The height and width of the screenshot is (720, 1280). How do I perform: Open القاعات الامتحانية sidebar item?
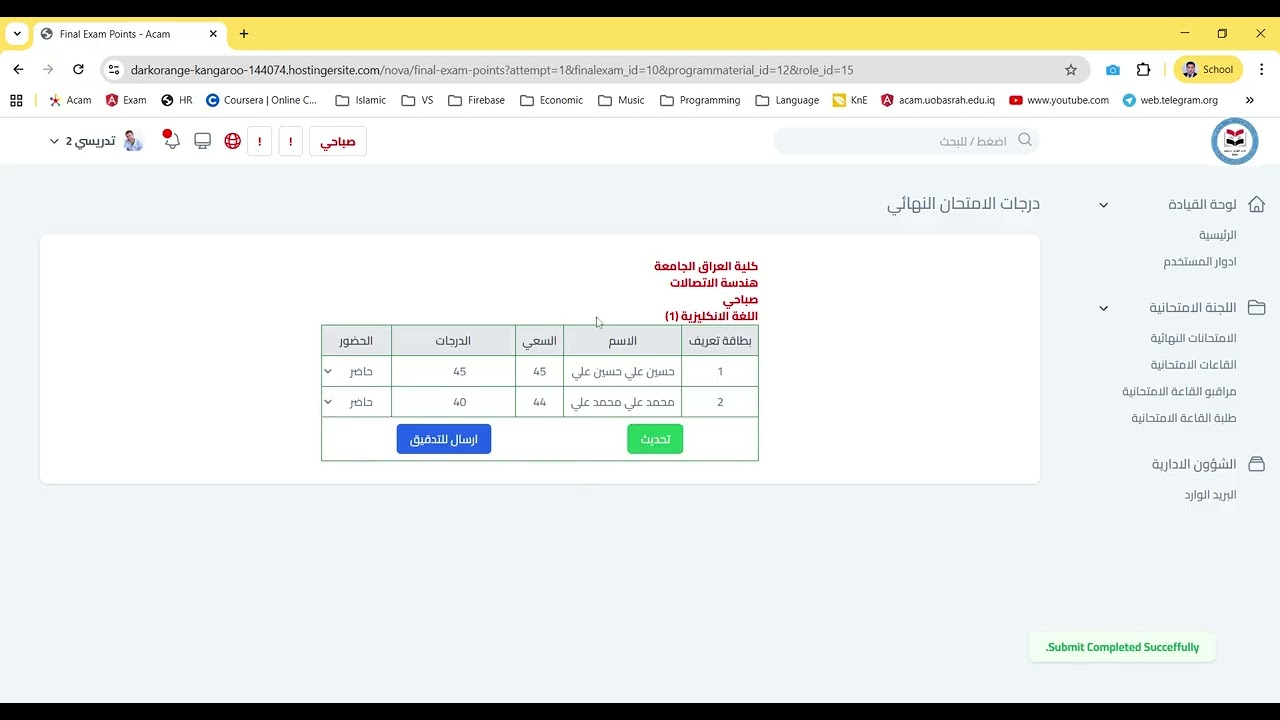[x=1193, y=365]
